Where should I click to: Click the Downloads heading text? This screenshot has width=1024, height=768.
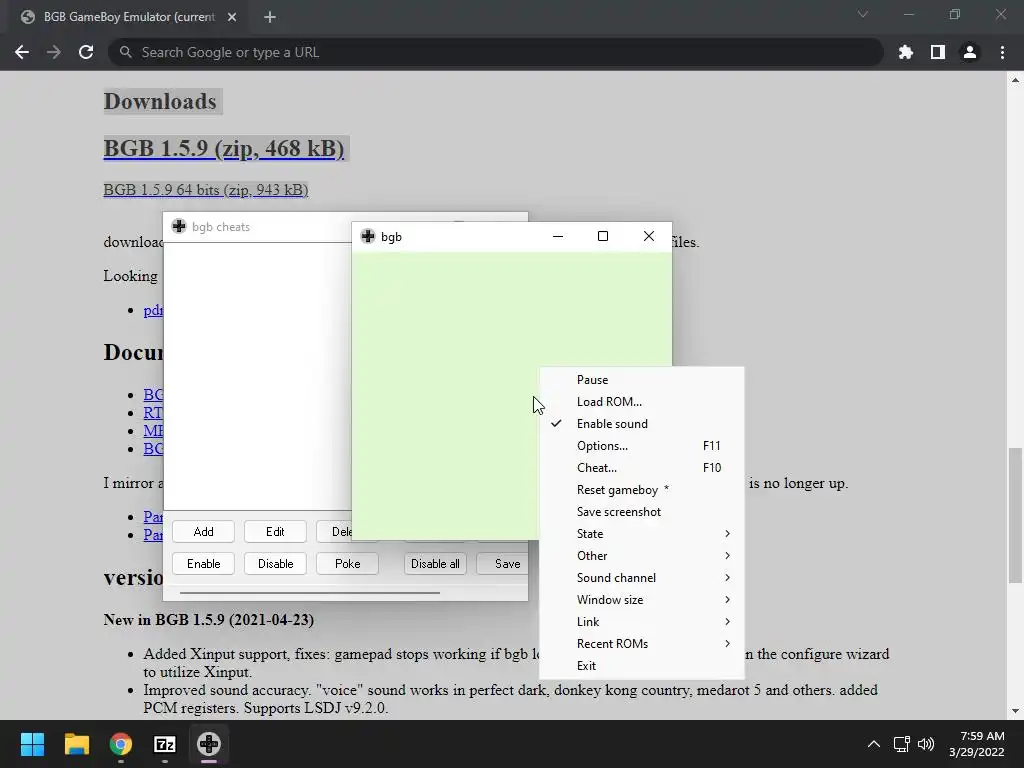click(x=160, y=102)
